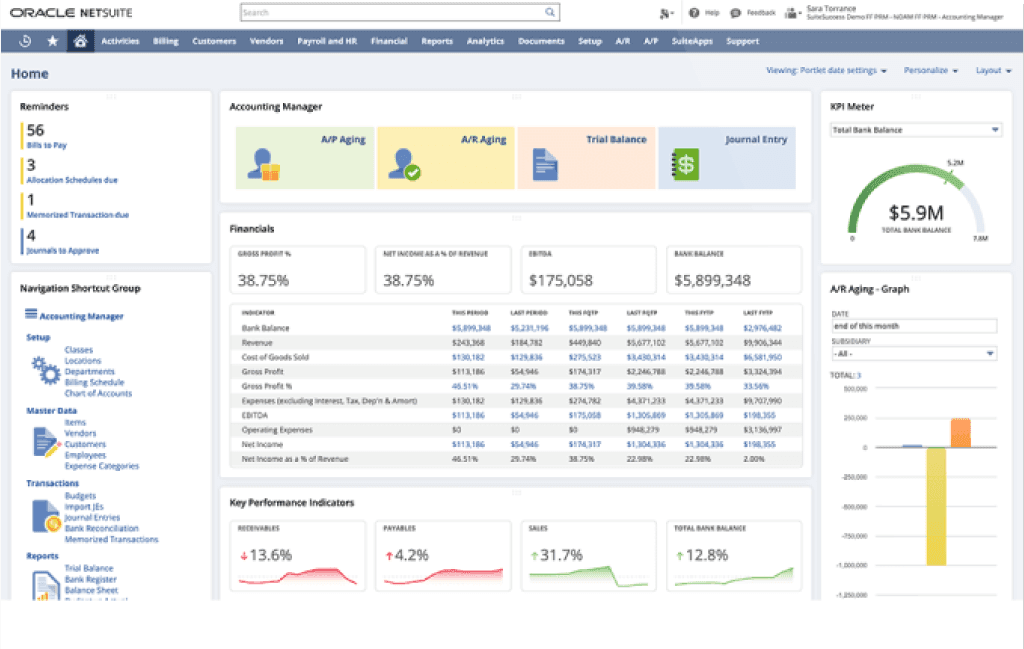Screen dimensions: 1024x649
Task: Click the orange bar in A/R Aging graph
Action: [x=960, y=432]
